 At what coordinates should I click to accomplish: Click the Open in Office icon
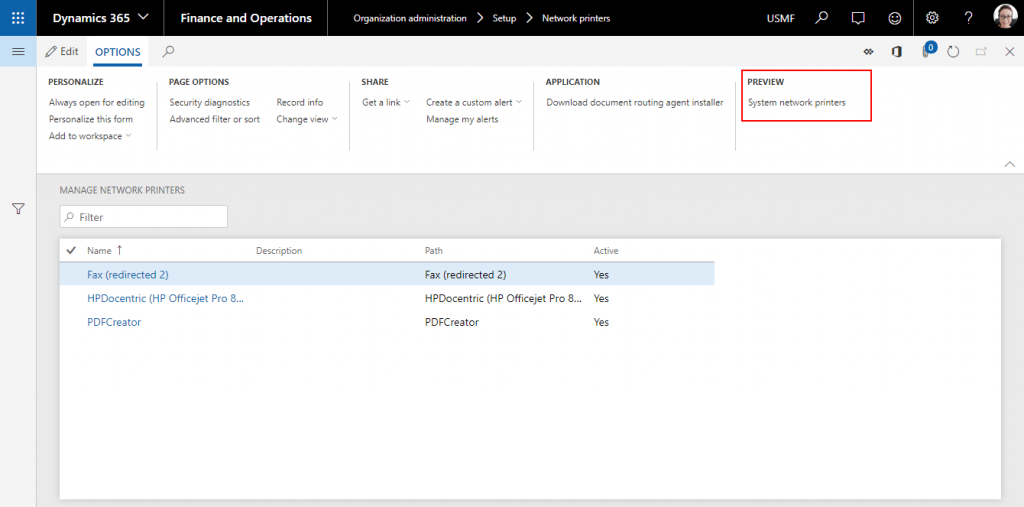pos(897,52)
